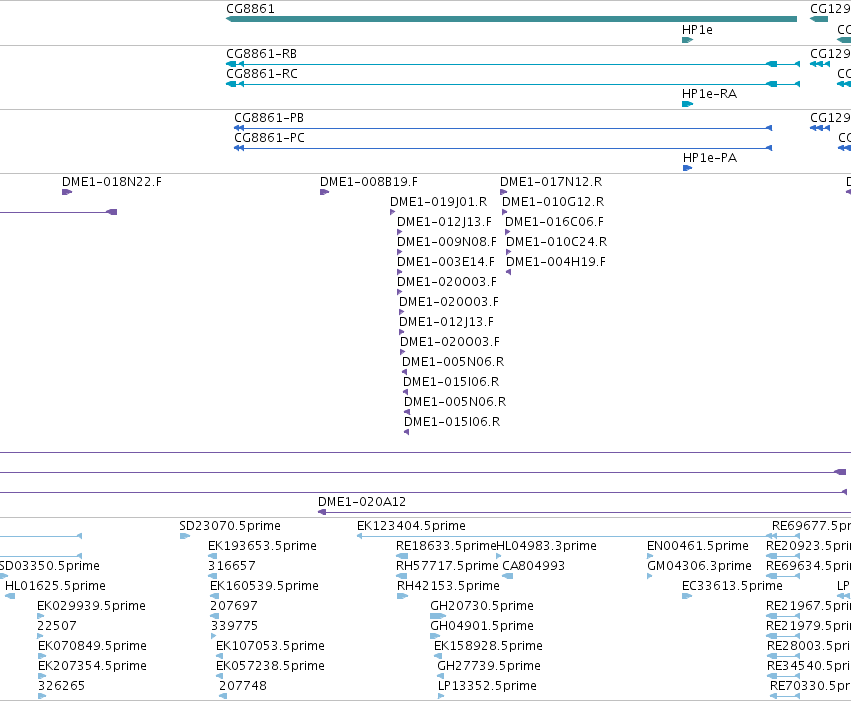Viewport: 851px width, 701px height.
Task: Select EST GH04901.5prime
Action: coord(482,626)
